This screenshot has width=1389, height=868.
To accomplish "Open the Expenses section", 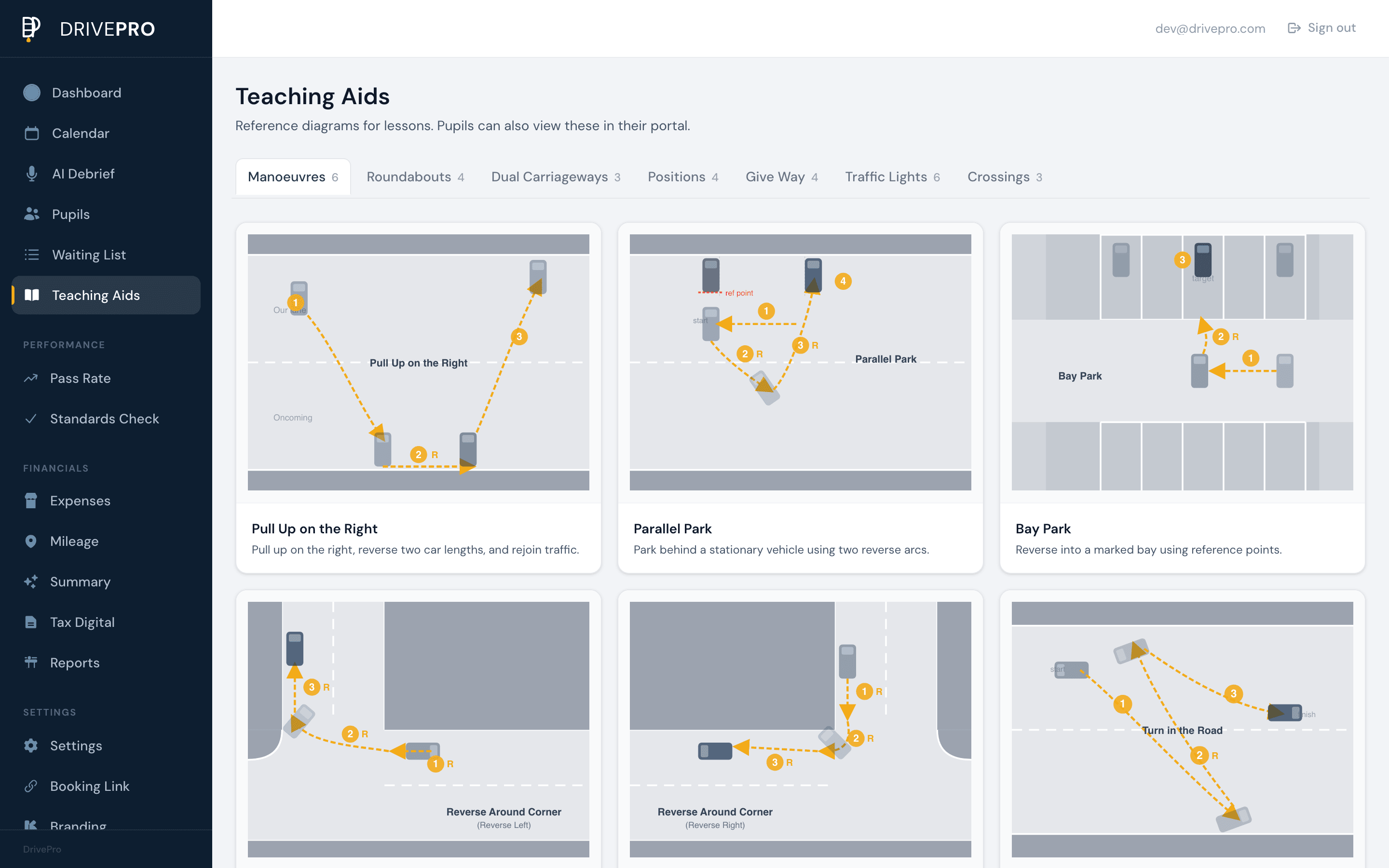I will click(x=81, y=500).
